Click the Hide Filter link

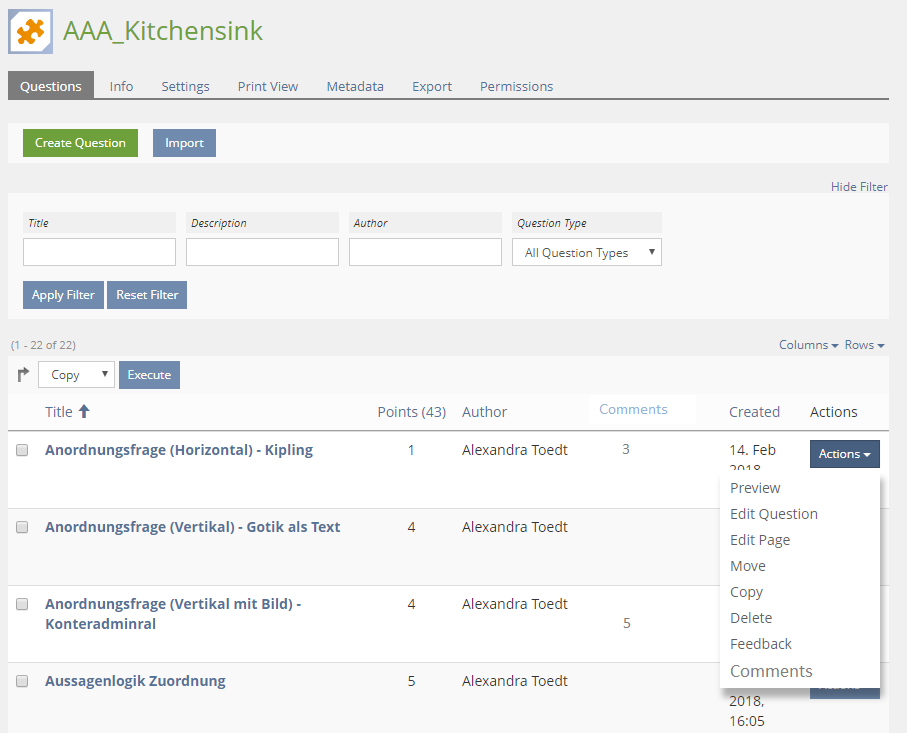point(858,187)
